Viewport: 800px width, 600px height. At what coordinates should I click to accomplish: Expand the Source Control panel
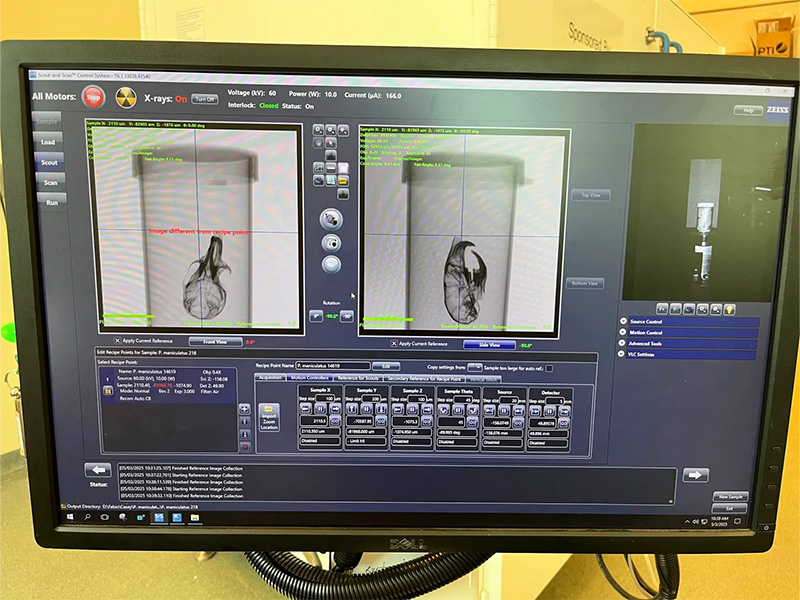pyautogui.click(x=623, y=320)
